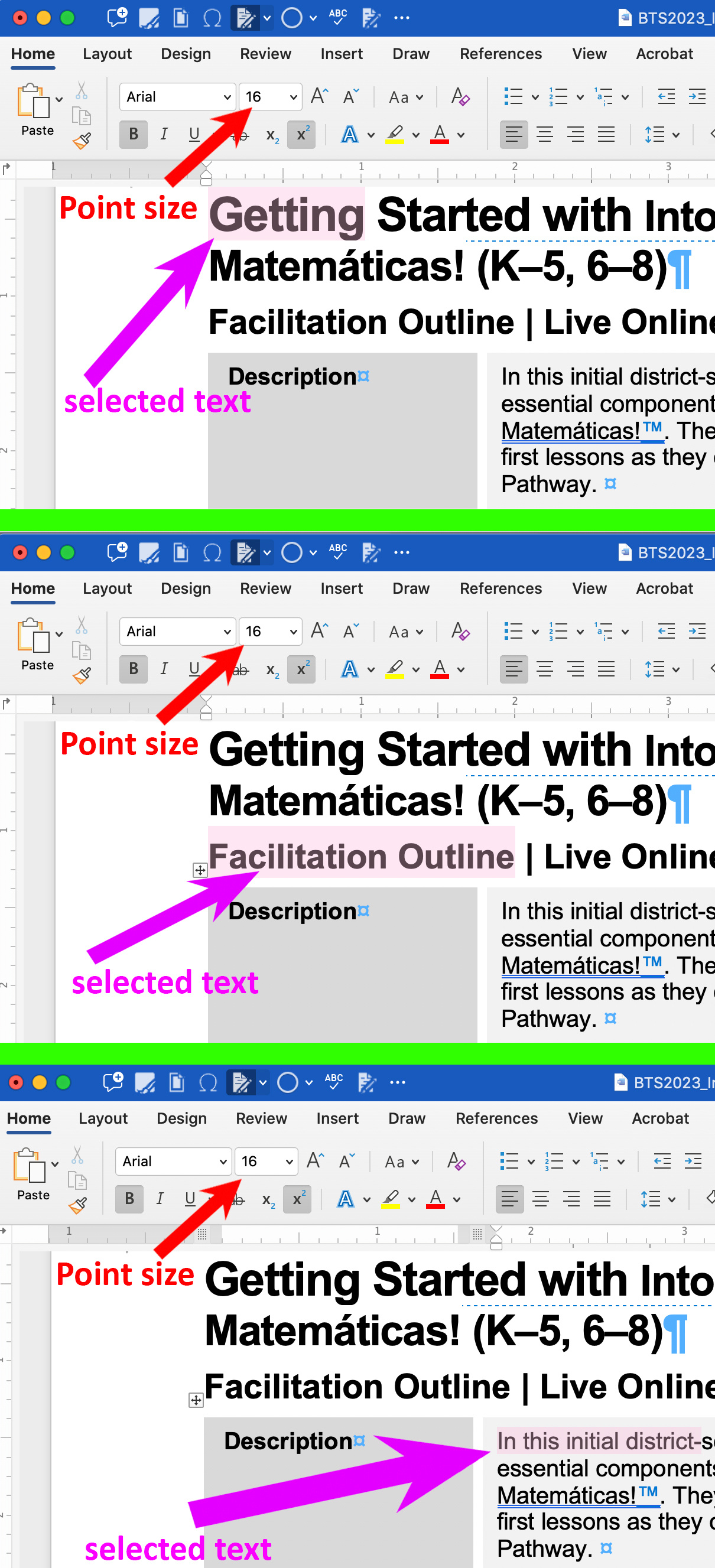Screen dimensions: 715x1568
Task: Toggle Italic in top window ribbon
Action: pos(163,135)
